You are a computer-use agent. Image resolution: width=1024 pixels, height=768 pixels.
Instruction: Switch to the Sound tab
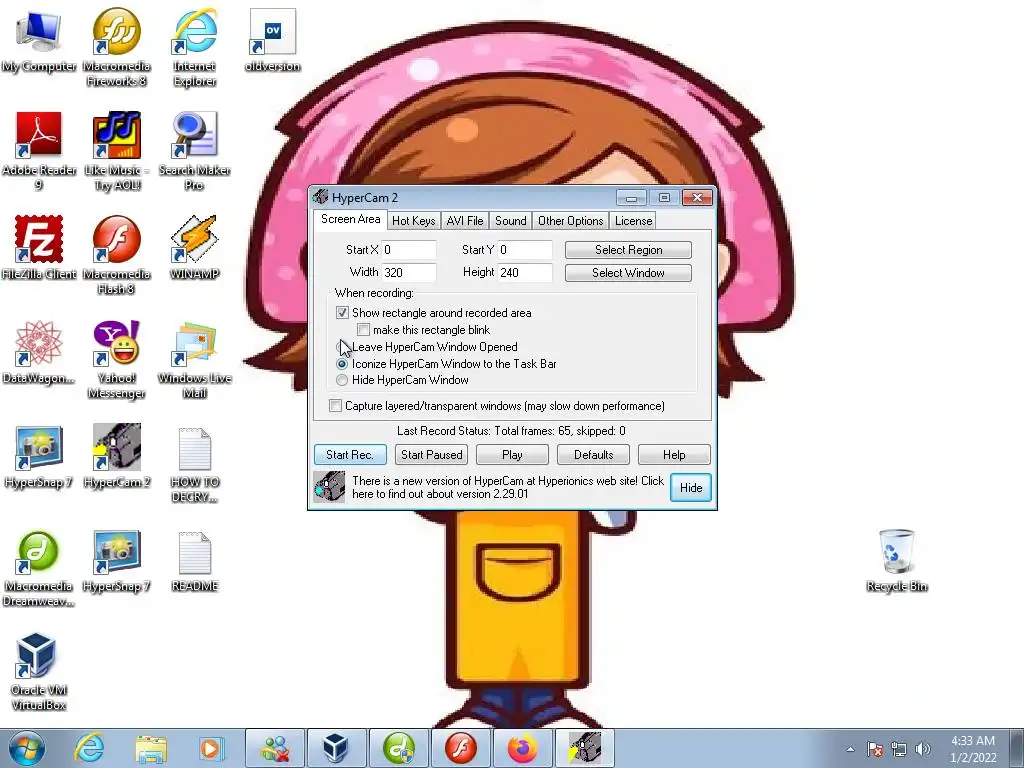tap(511, 221)
